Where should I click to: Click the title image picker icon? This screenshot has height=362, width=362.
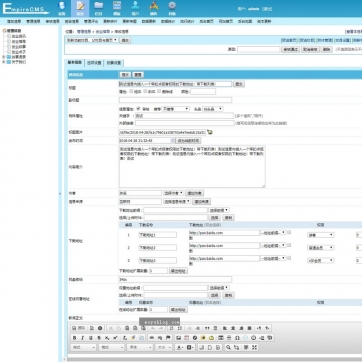(x=210, y=132)
